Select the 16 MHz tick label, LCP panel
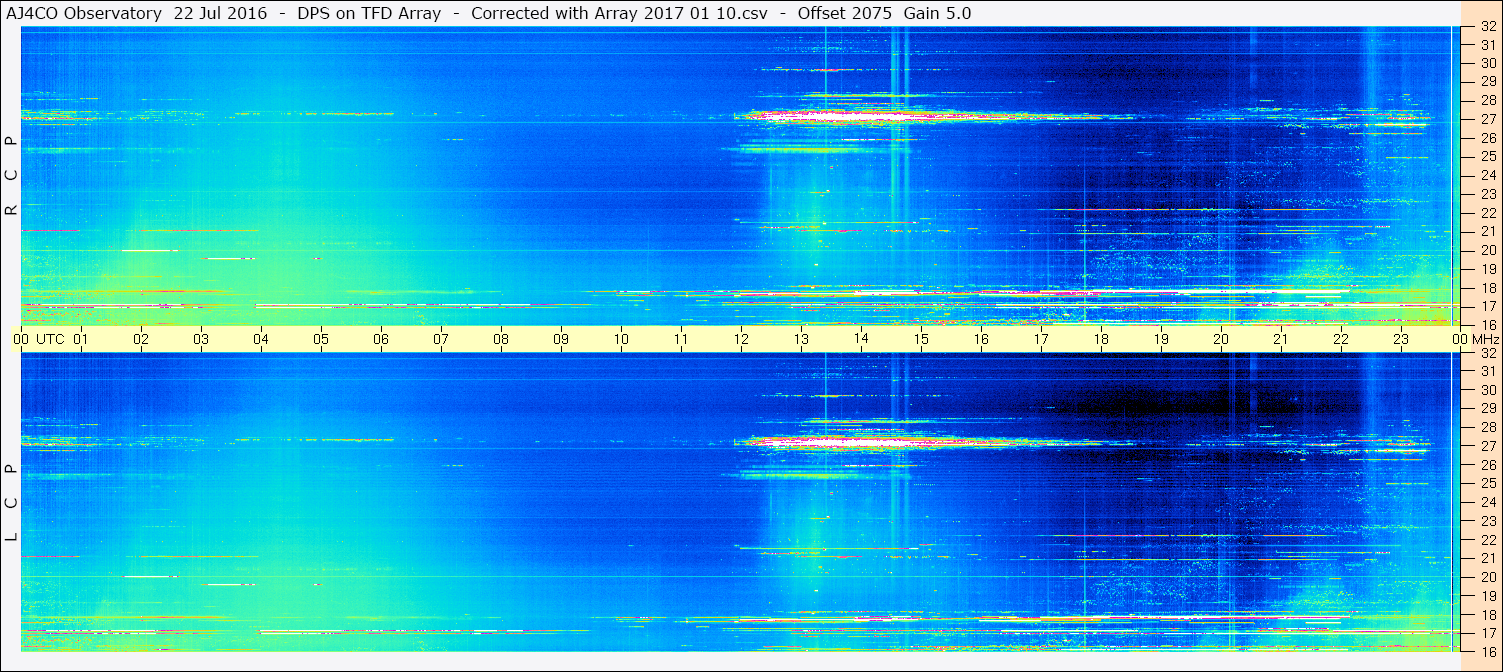The image size is (1503, 672). tap(1487, 651)
